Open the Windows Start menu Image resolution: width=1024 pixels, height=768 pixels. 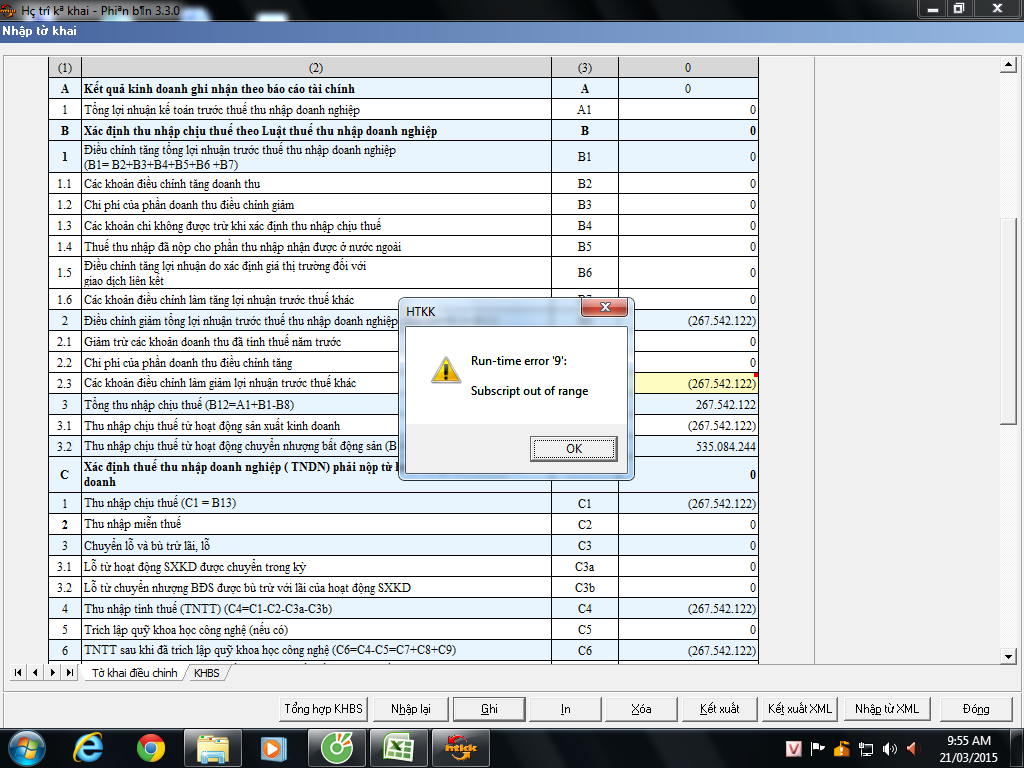pos(25,747)
